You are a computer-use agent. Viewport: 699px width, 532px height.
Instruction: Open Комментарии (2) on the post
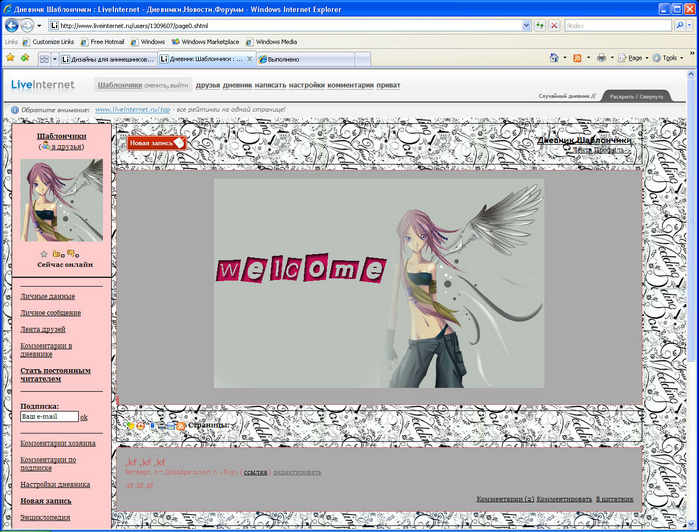point(505,499)
